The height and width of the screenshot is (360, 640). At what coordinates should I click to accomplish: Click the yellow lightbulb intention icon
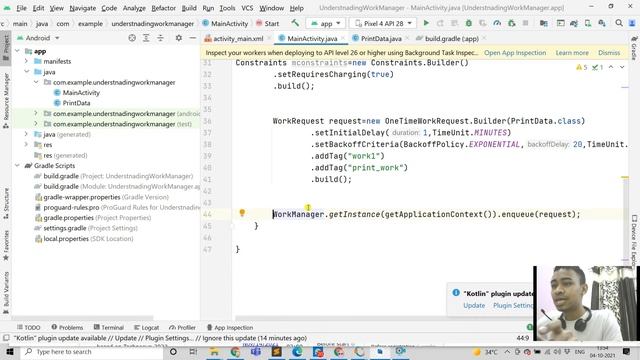[x=242, y=213]
